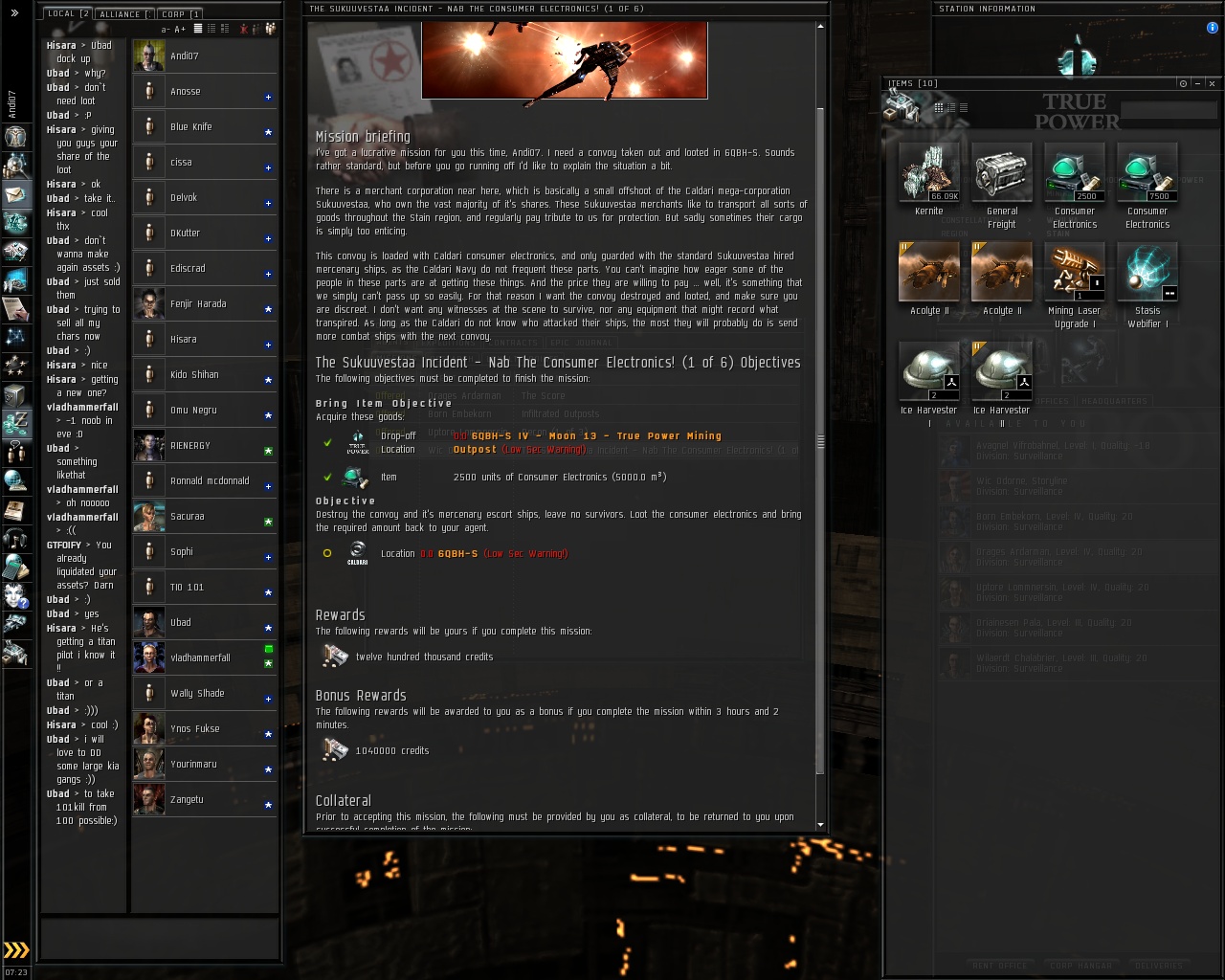This screenshot has width=1225, height=980.
Task: Click the bright people icon in chat header
Action: [271, 29]
